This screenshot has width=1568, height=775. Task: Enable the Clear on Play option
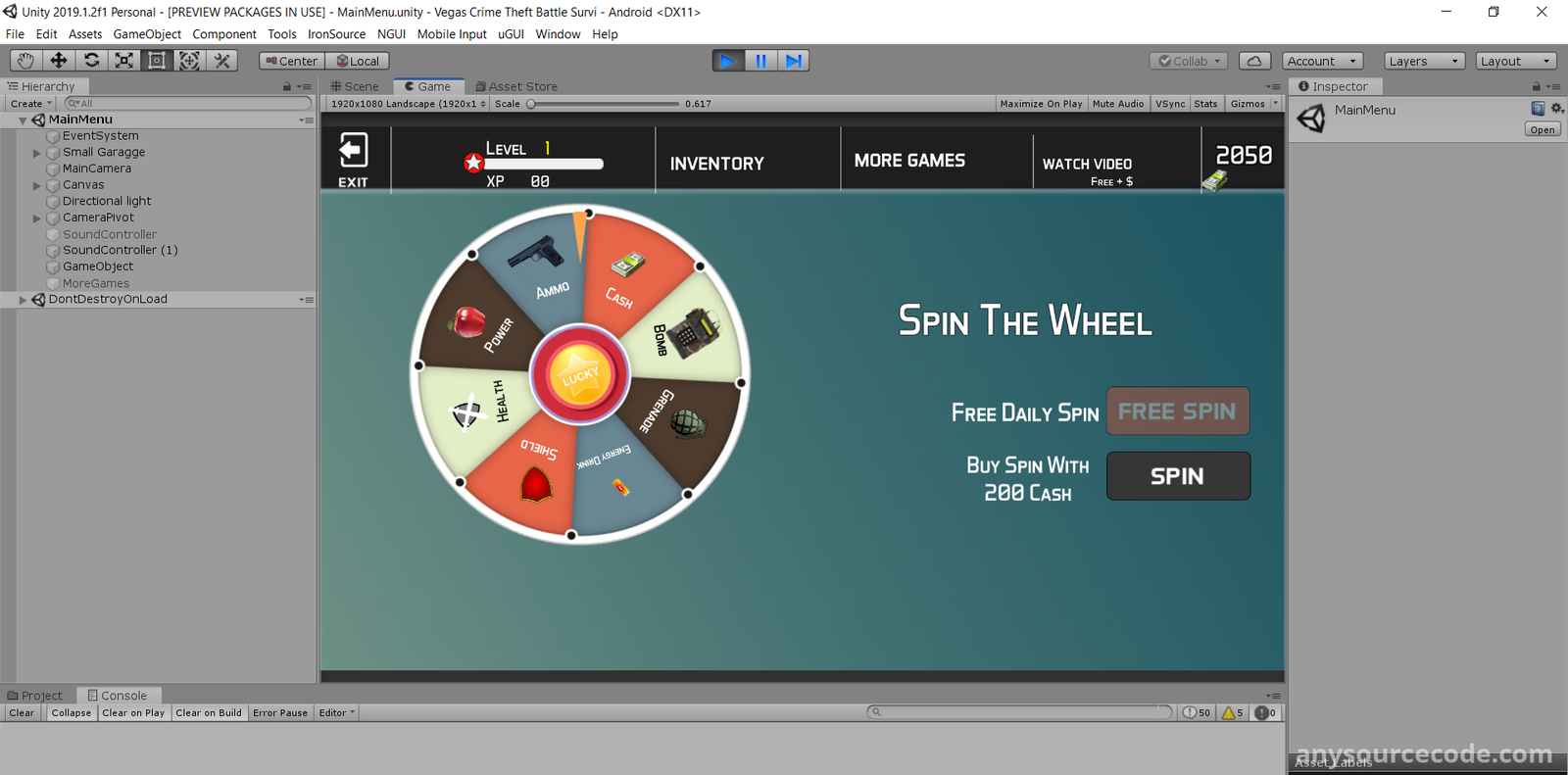[x=133, y=713]
